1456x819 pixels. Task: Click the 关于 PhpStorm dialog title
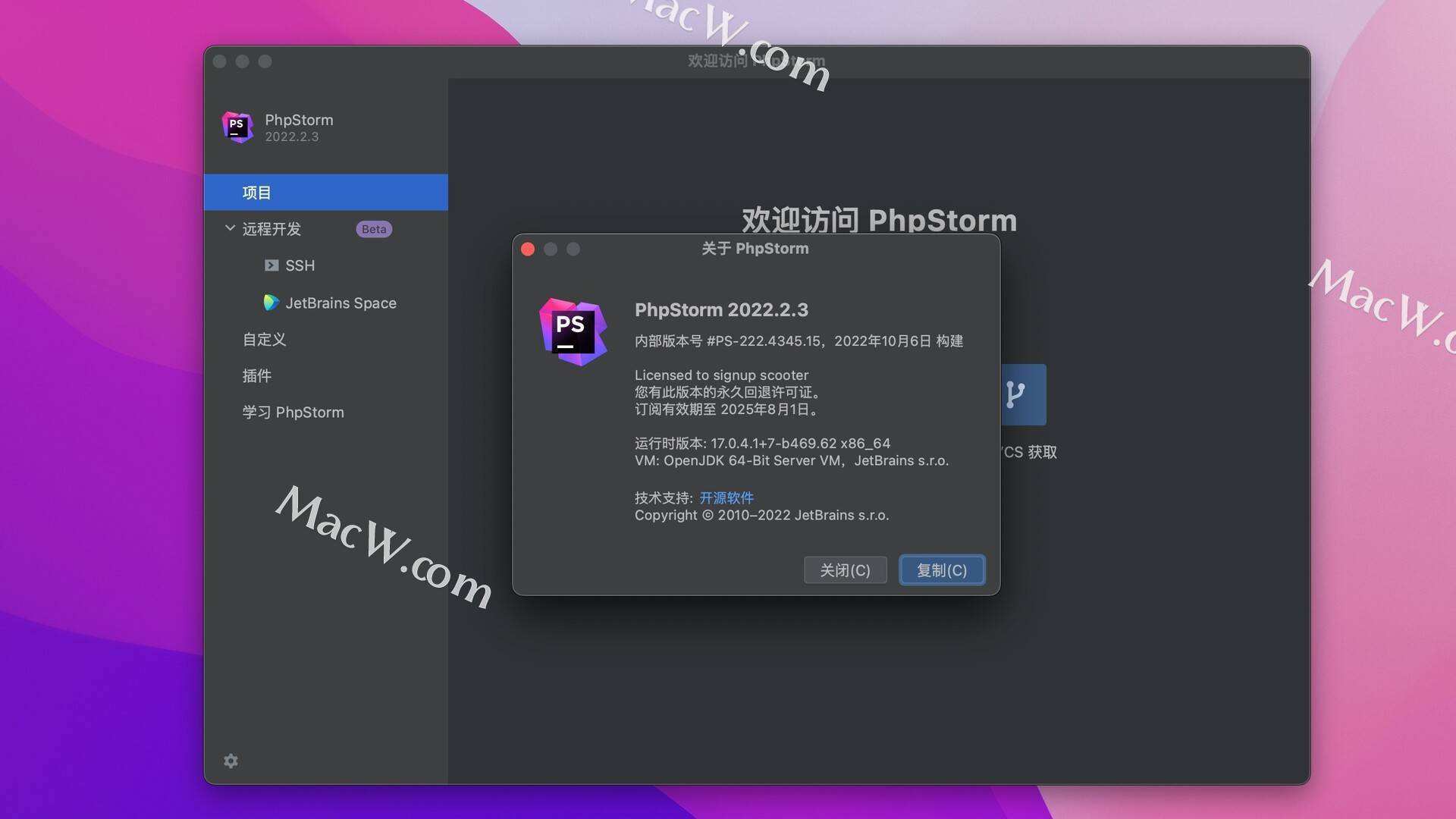click(x=755, y=249)
